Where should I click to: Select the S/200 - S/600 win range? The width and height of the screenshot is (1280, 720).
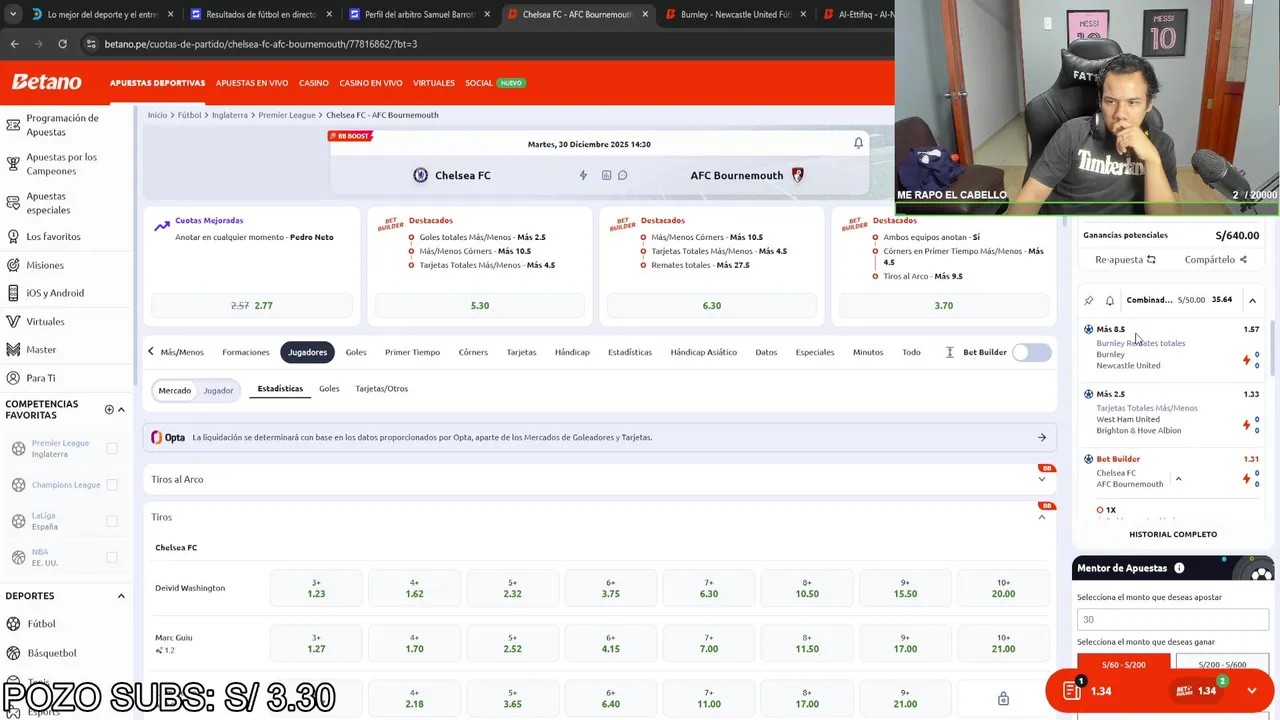point(1222,665)
